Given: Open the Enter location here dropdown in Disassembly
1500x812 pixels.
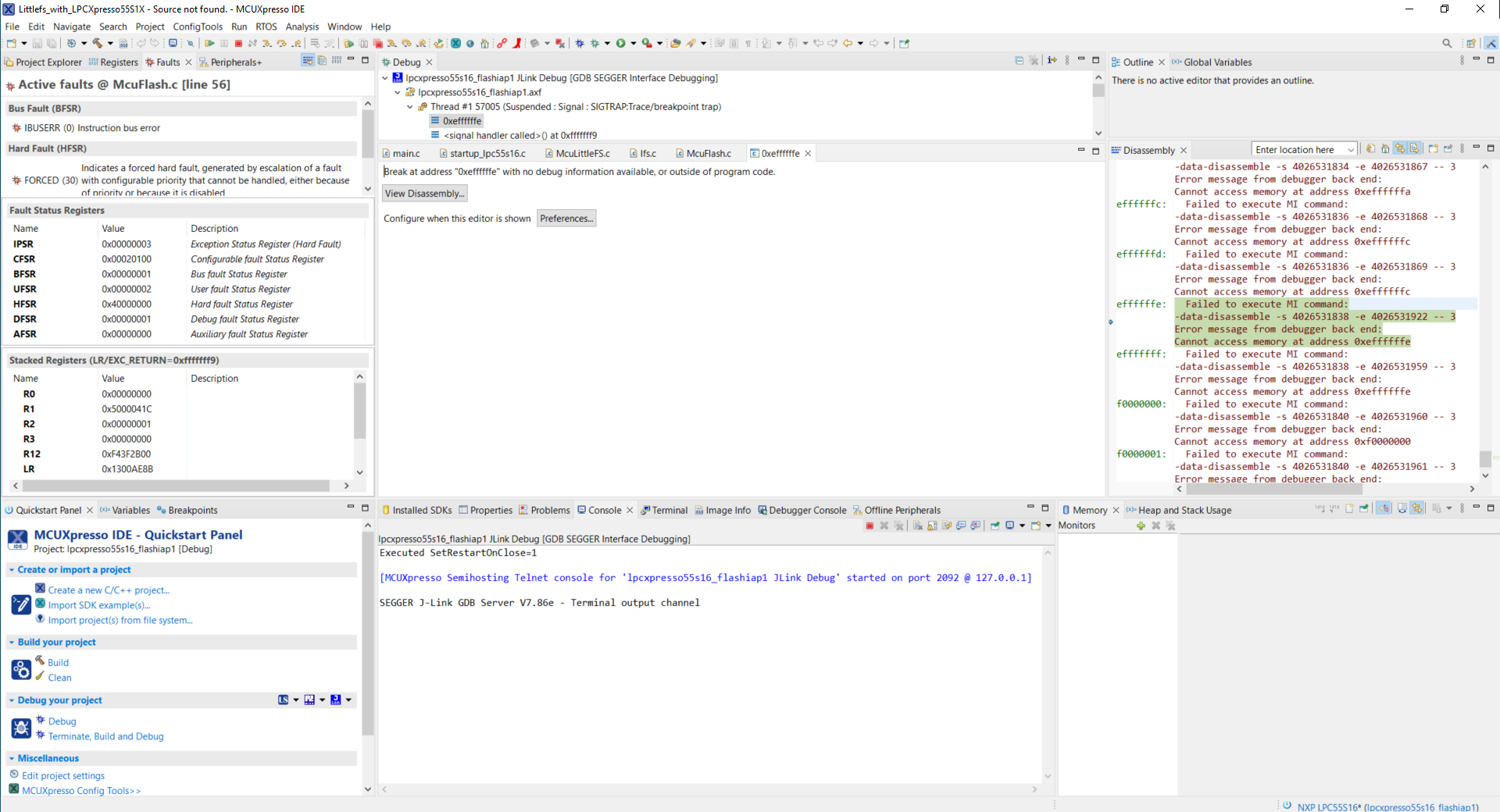Looking at the screenshot, I should pos(1350,149).
